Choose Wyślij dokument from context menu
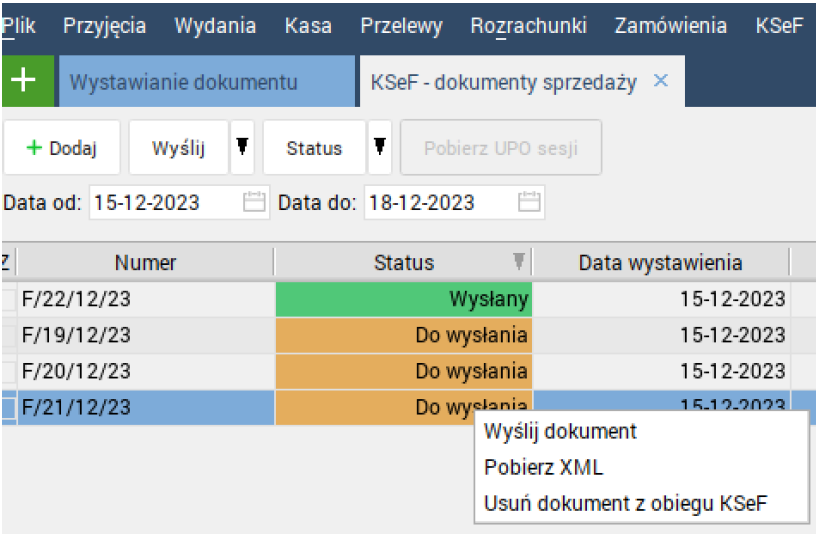816x534 pixels. tap(560, 432)
